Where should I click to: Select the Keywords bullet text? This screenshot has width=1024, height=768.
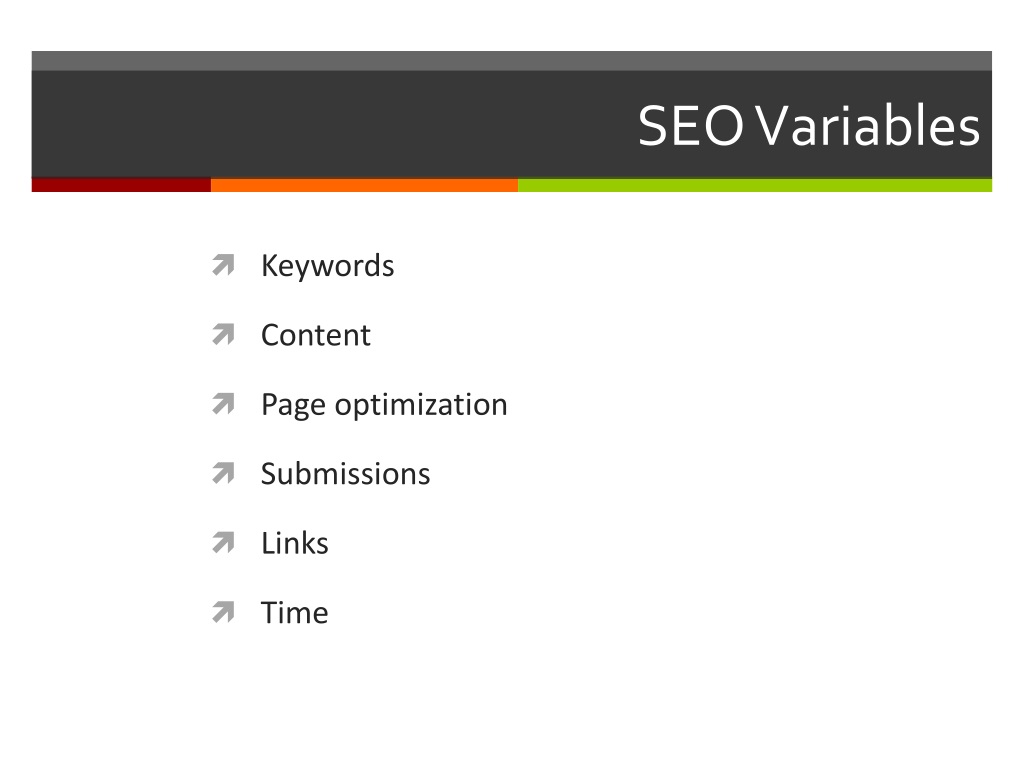(x=327, y=266)
